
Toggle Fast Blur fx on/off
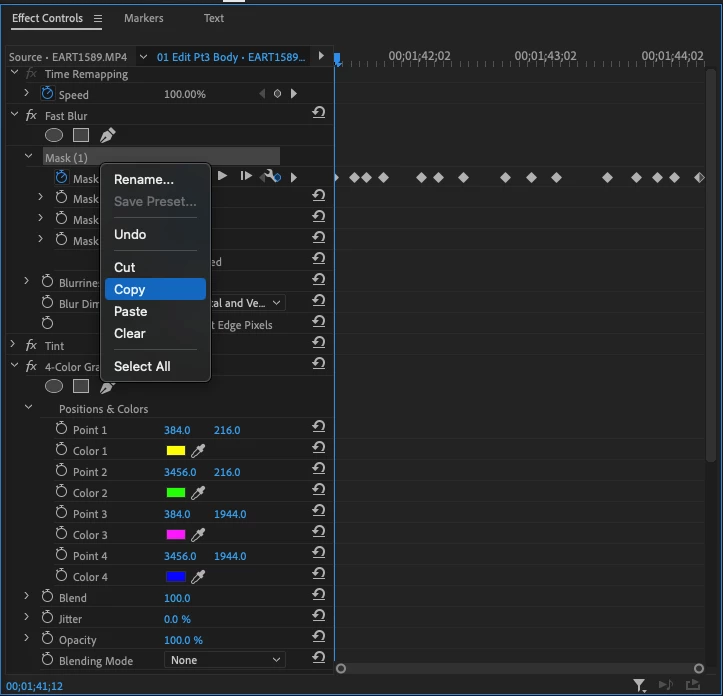[31, 115]
